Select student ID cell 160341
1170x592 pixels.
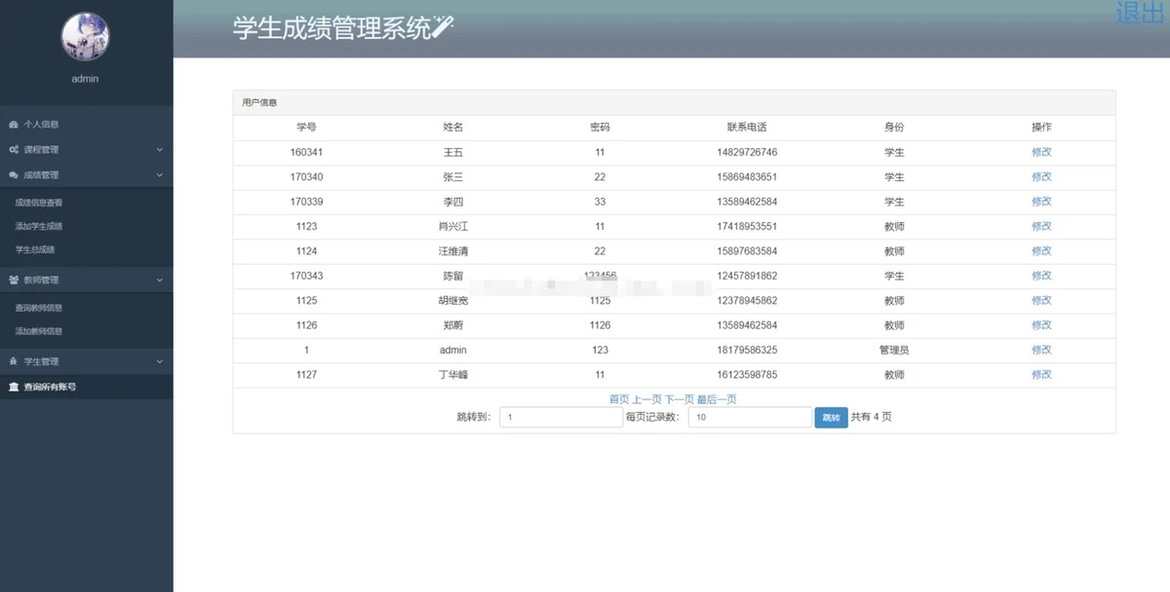coord(307,152)
